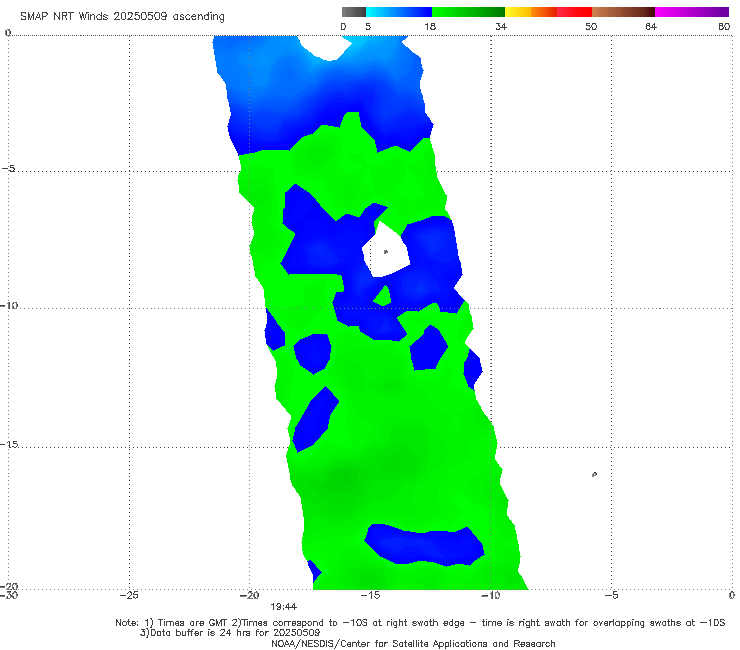
Task: Click the title 'SMAP NRT Winds 20250509 ascending'
Action: point(122,16)
